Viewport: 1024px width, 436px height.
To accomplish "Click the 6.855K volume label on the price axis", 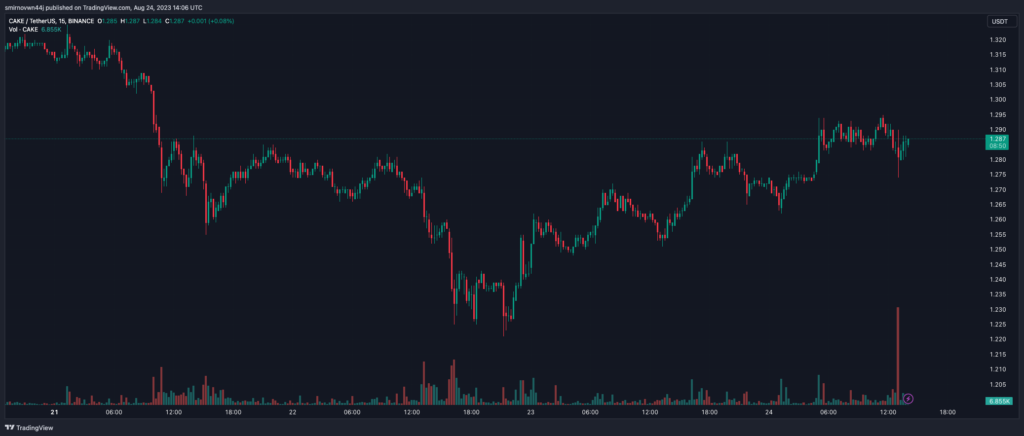I will coord(998,400).
